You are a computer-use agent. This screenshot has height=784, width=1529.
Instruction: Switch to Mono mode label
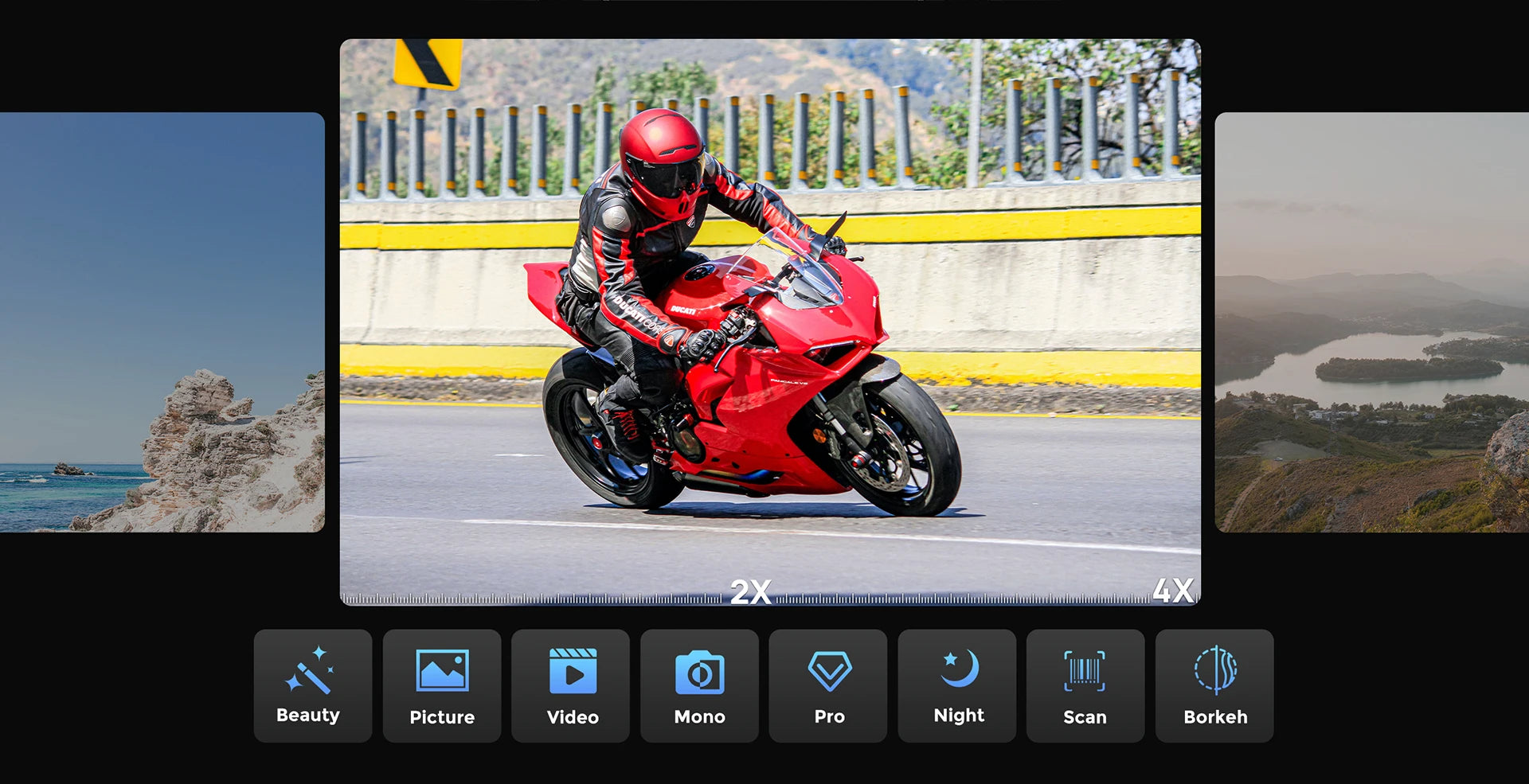[699, 717]
